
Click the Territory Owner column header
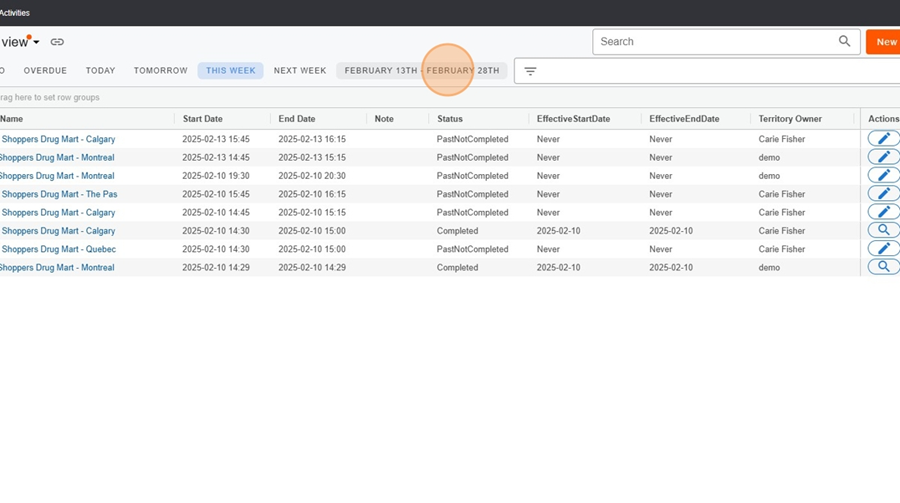point(790,119)
